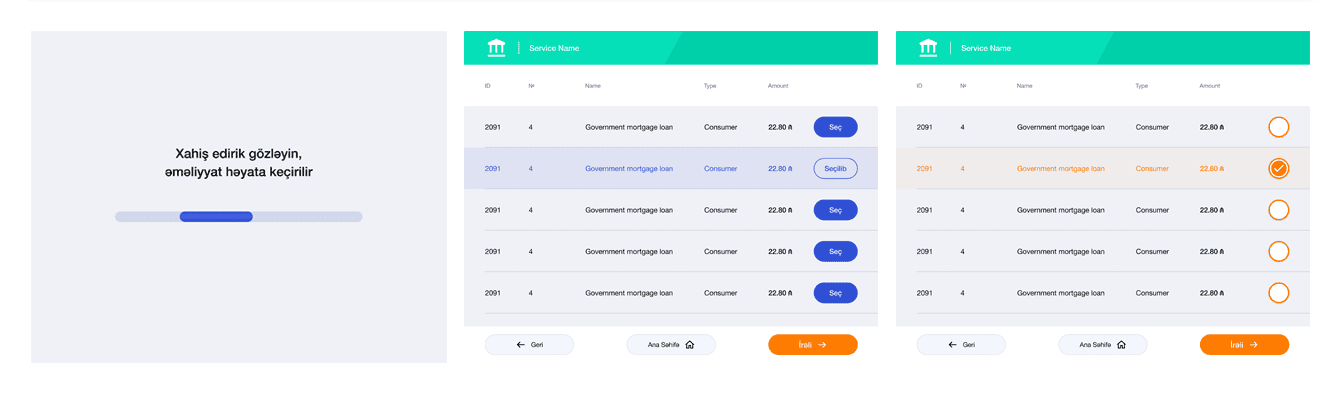The width and height of the screenshot is (1340, 396).
Task: Click the Seç button in the last row
Action: [836, 293]
